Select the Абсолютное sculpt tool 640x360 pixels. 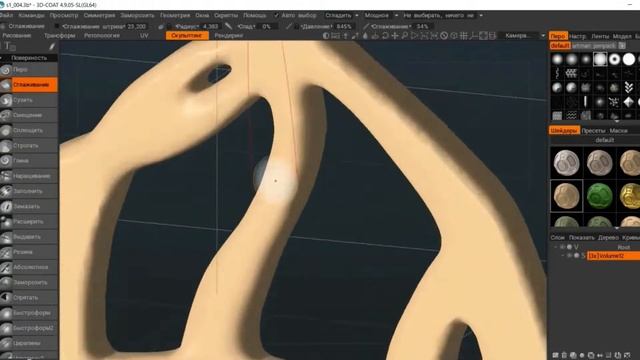point(29,267)
